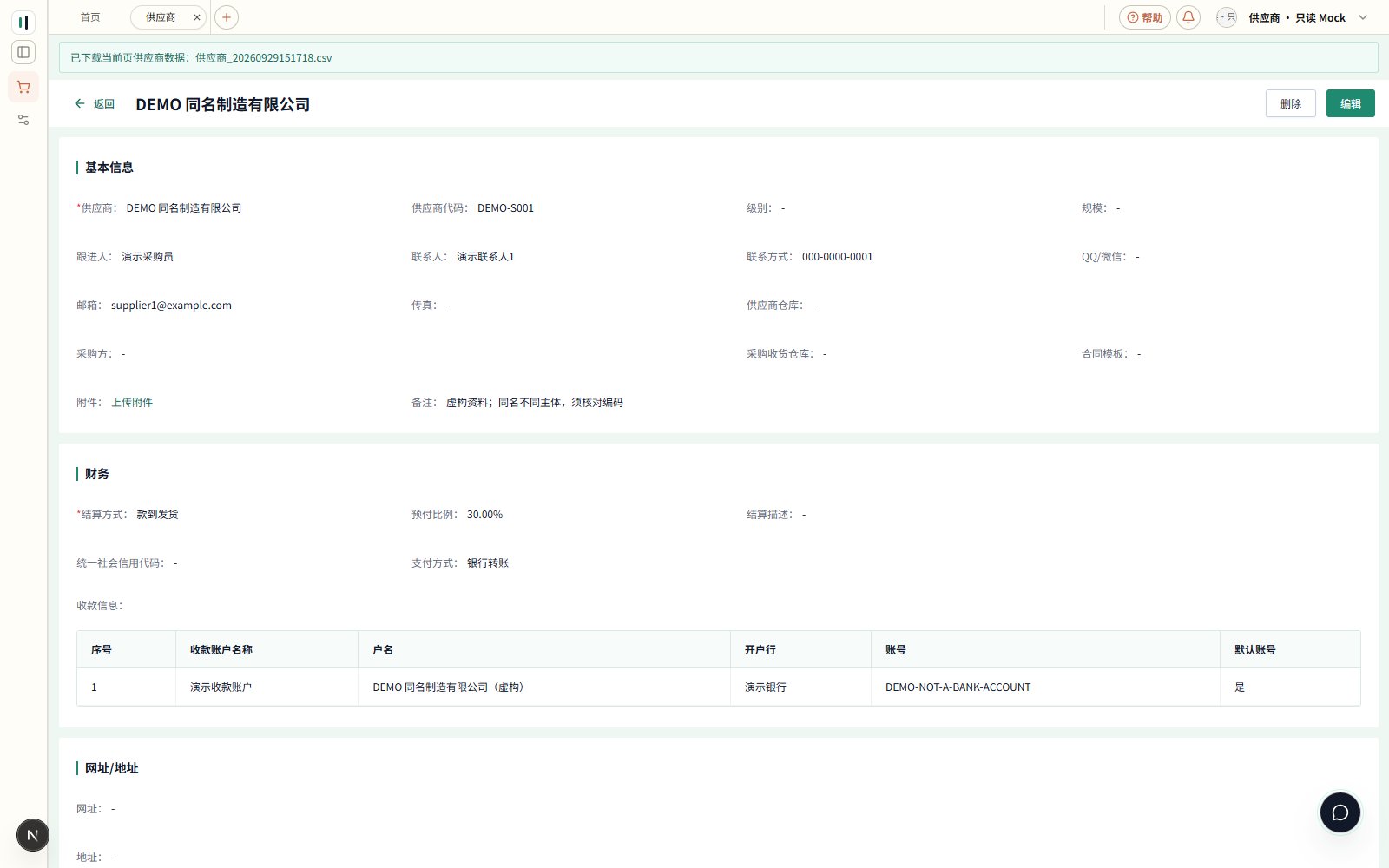This screenshot has height=868, width=1389.
Task: Click account number DEMO-NOT-A-BANK-ACCOUNT cell
Action: (1045, 687)
